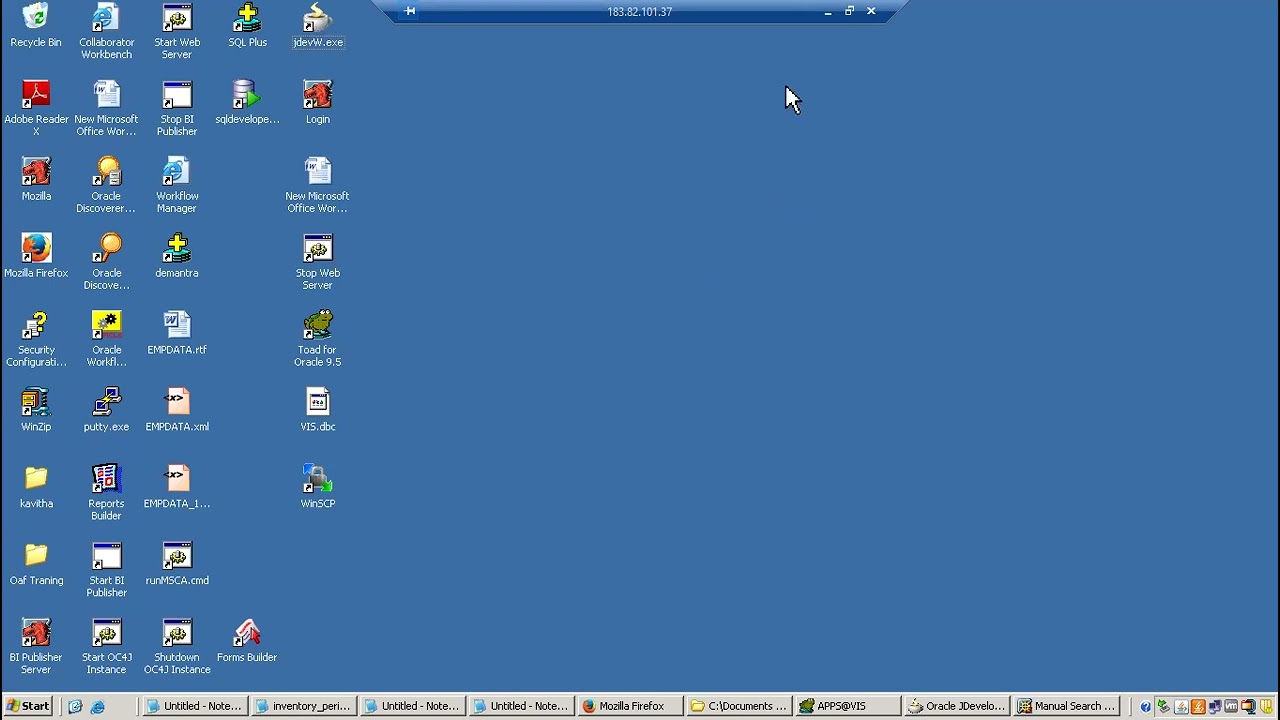Select the Collaborator Workbench icon
The height and width of the screenshot is (720, 1280).
click(x=106, y=32)
